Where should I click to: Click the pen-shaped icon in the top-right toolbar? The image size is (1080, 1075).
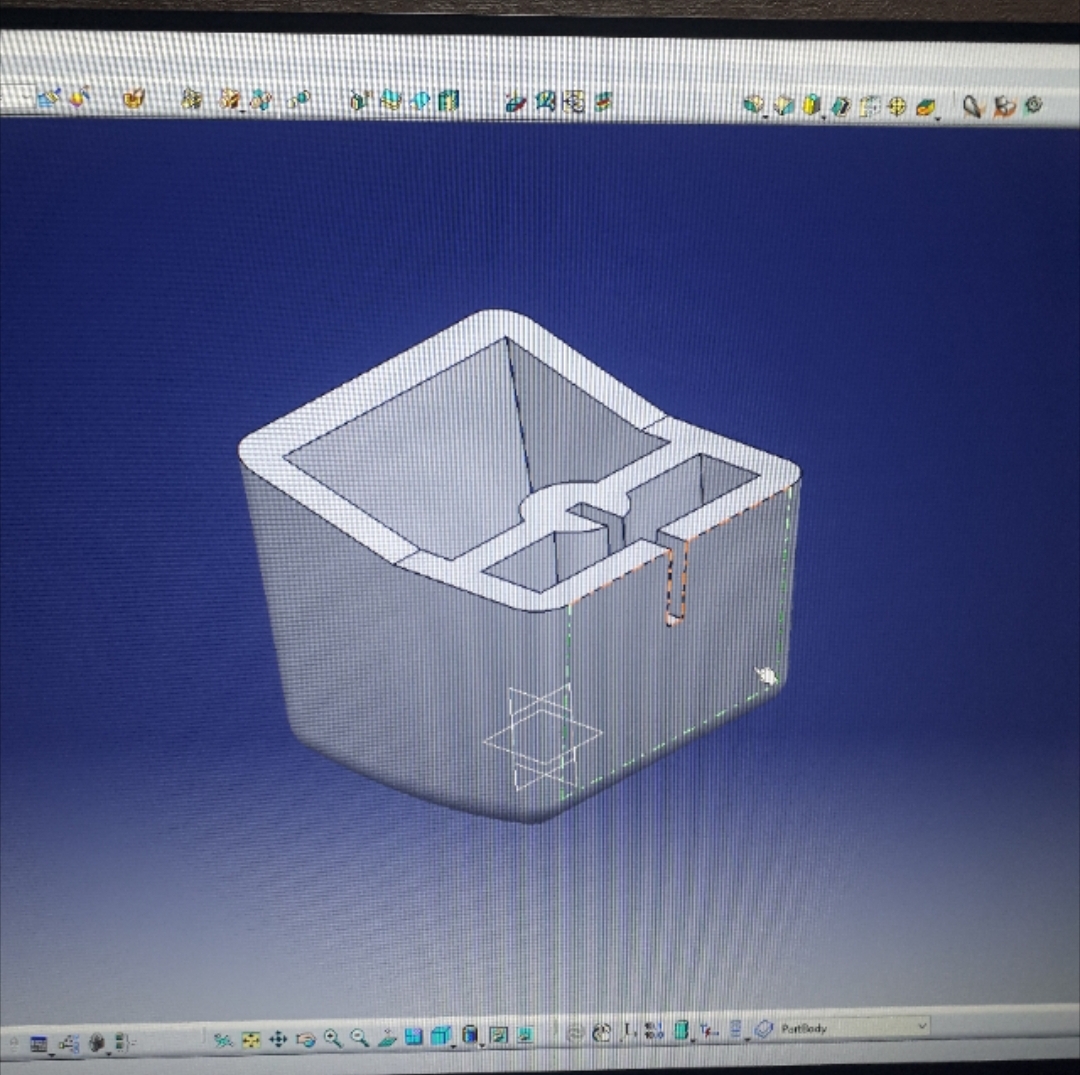tap(972, 106)
